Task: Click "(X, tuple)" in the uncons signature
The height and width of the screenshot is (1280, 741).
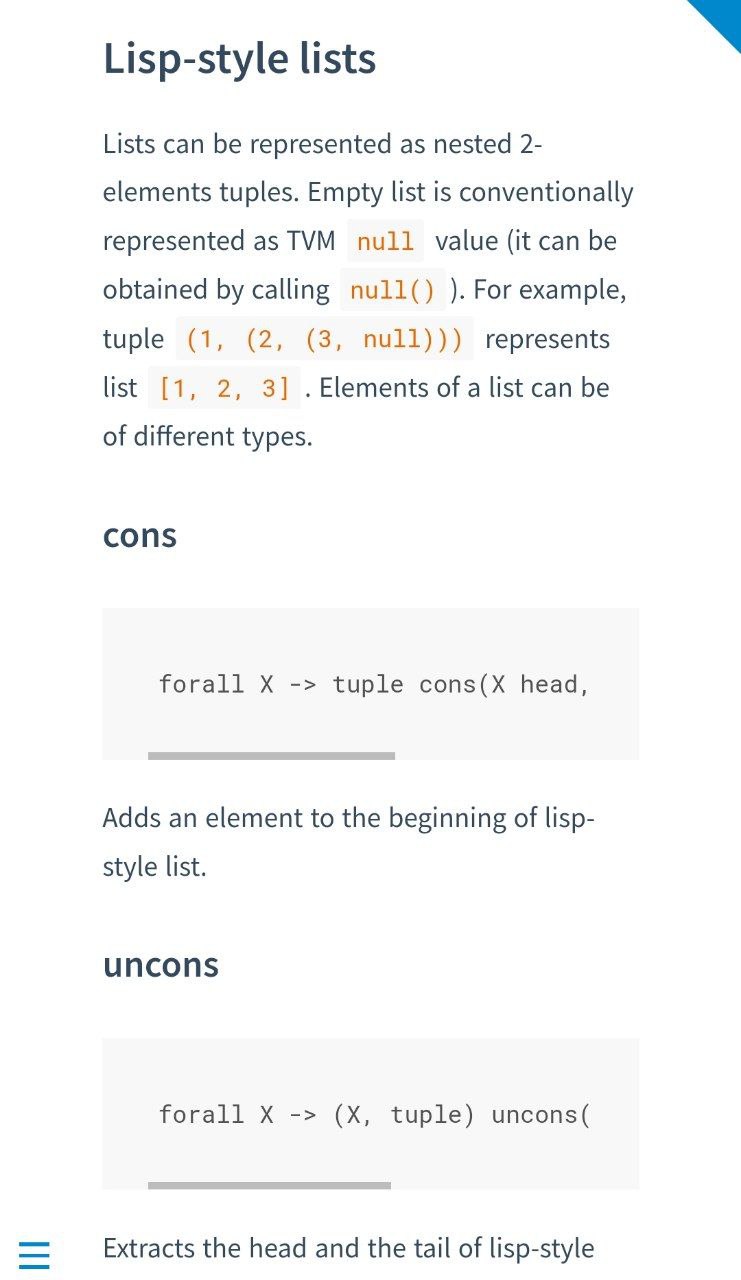Action: pos(404,1115)
